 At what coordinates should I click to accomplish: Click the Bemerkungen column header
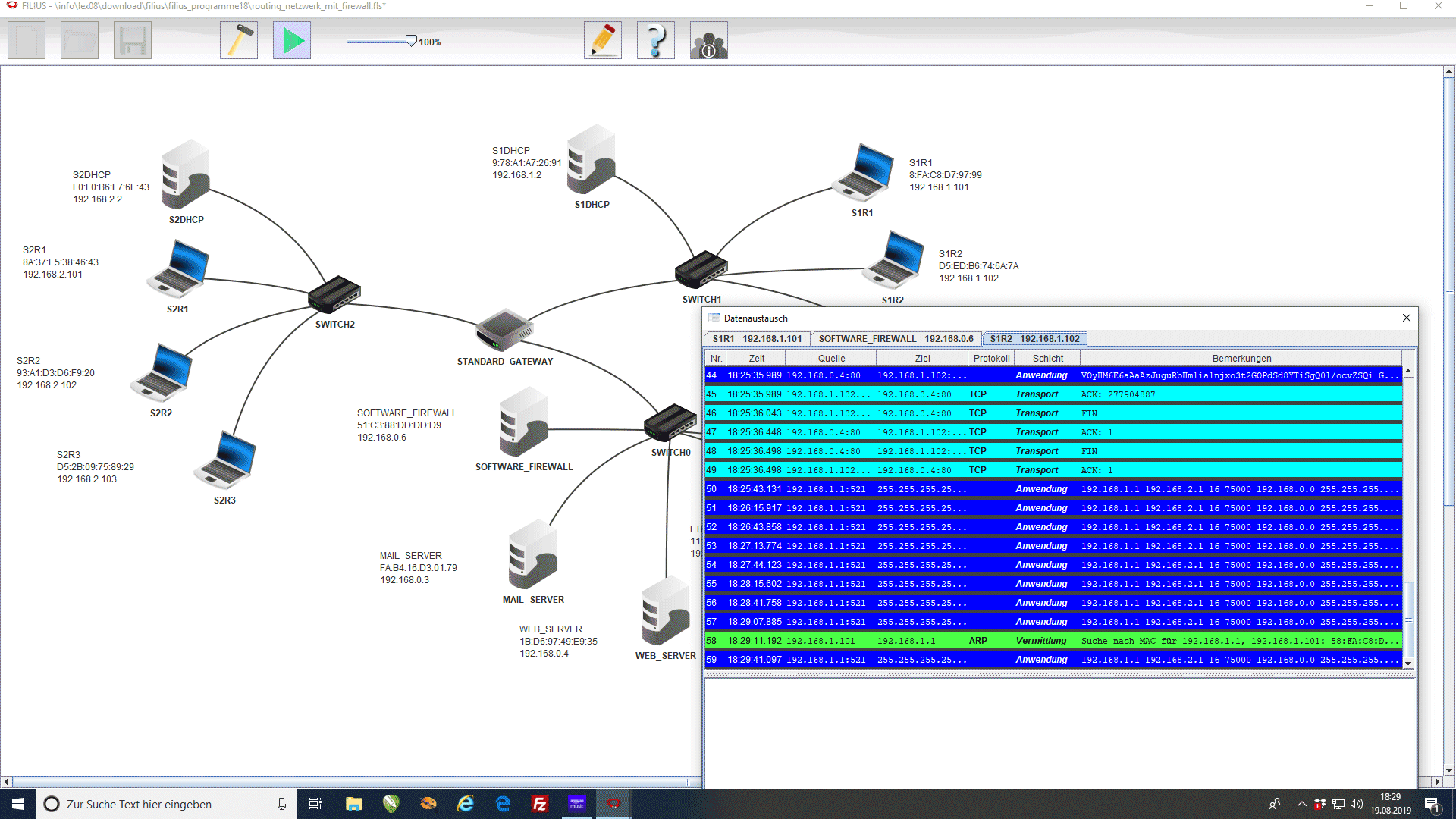click(x=1241, y=359)
